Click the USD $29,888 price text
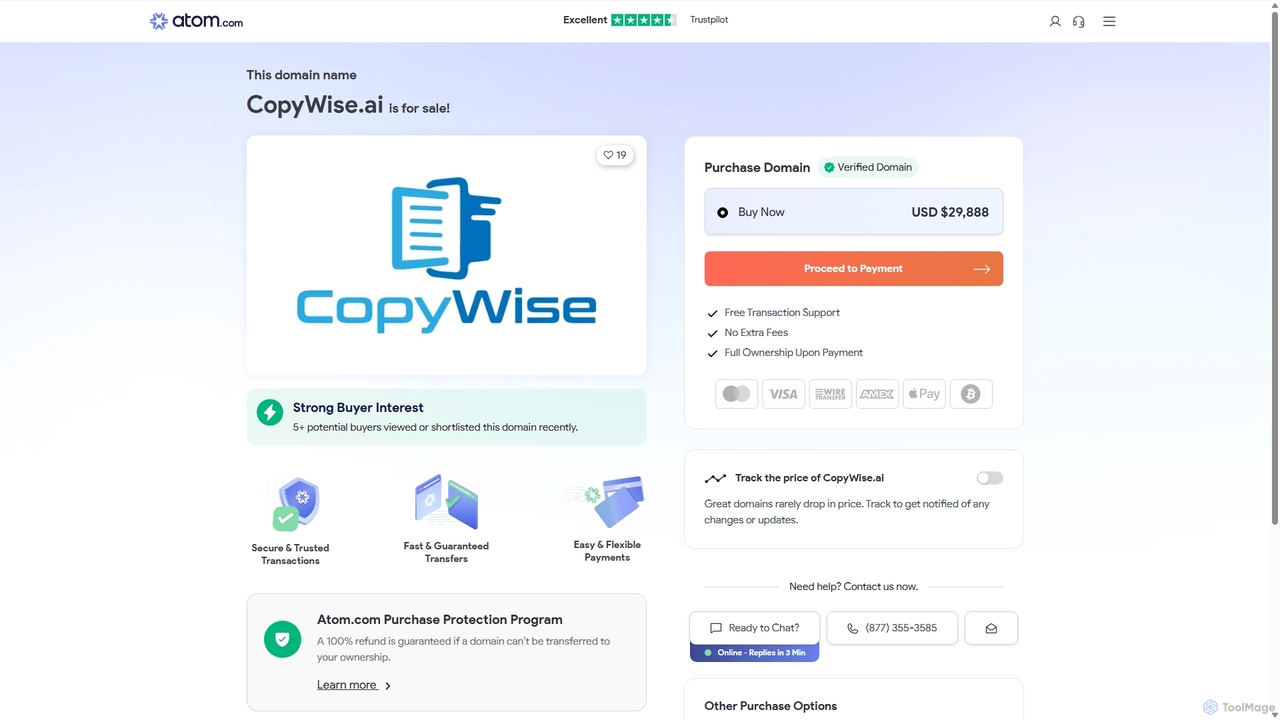This screenshot has height=720, width=1280. point(950,212)
